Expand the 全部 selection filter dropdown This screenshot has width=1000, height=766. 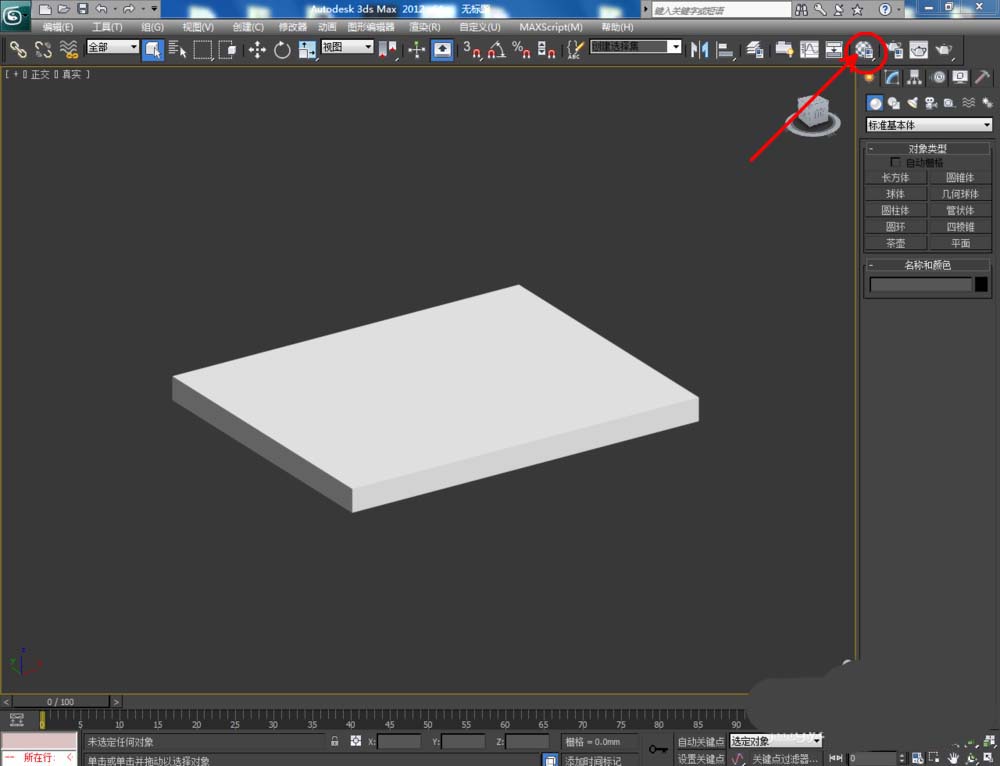[x=112, y=48]
